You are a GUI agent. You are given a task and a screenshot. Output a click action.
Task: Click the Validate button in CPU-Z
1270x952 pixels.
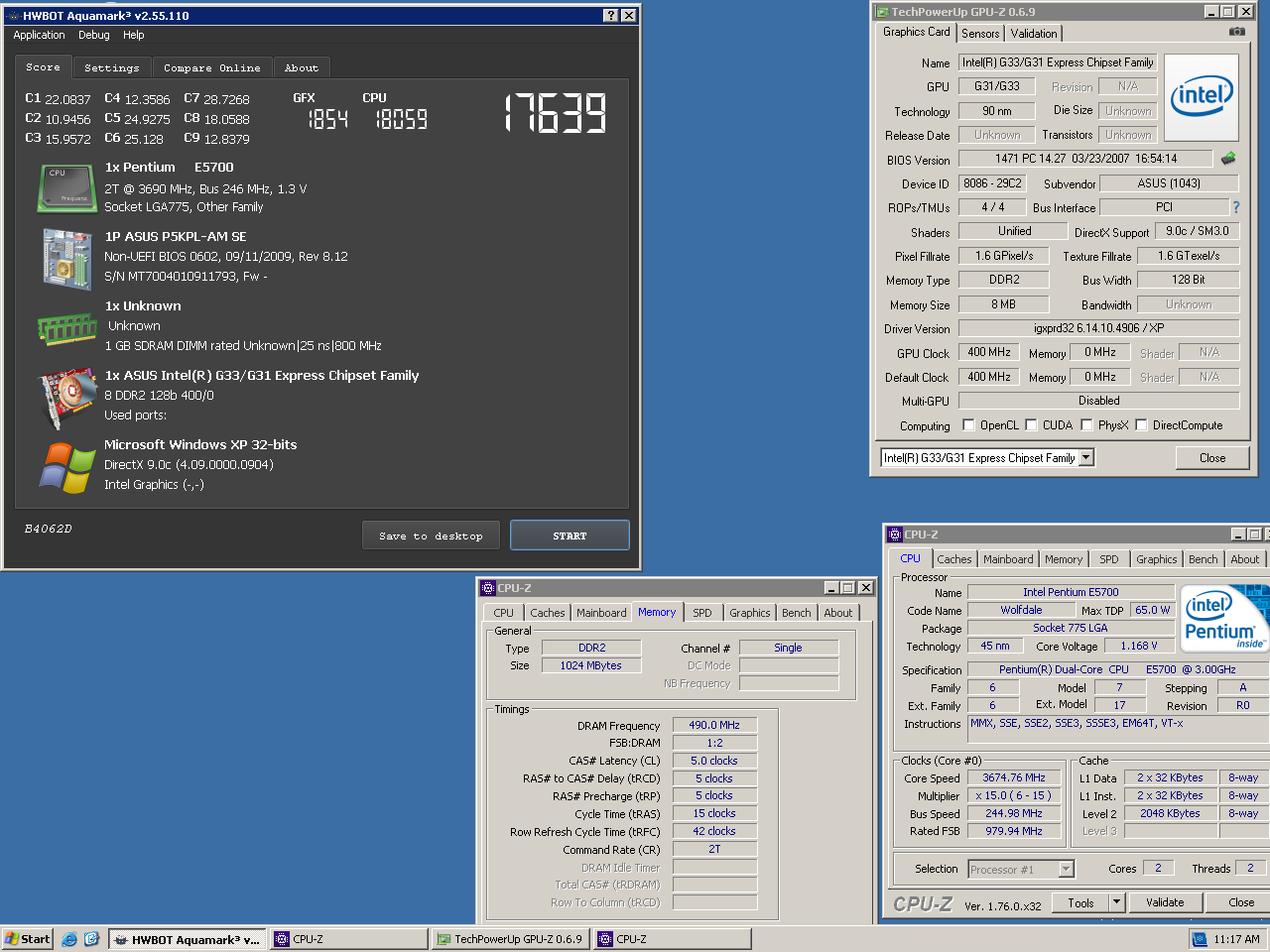point(1165,902)
